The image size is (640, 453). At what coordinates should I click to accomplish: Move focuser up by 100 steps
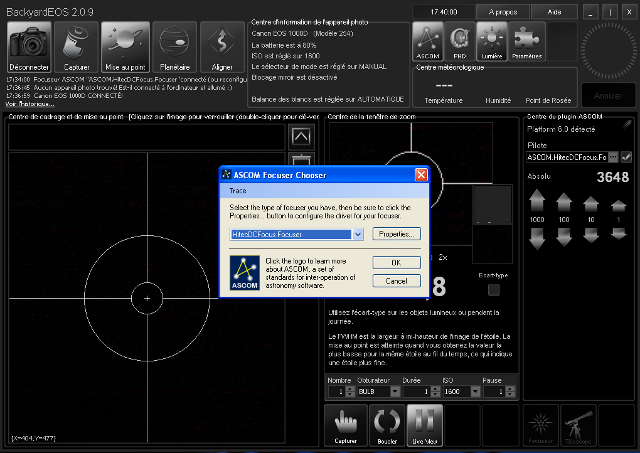point(564,202)
